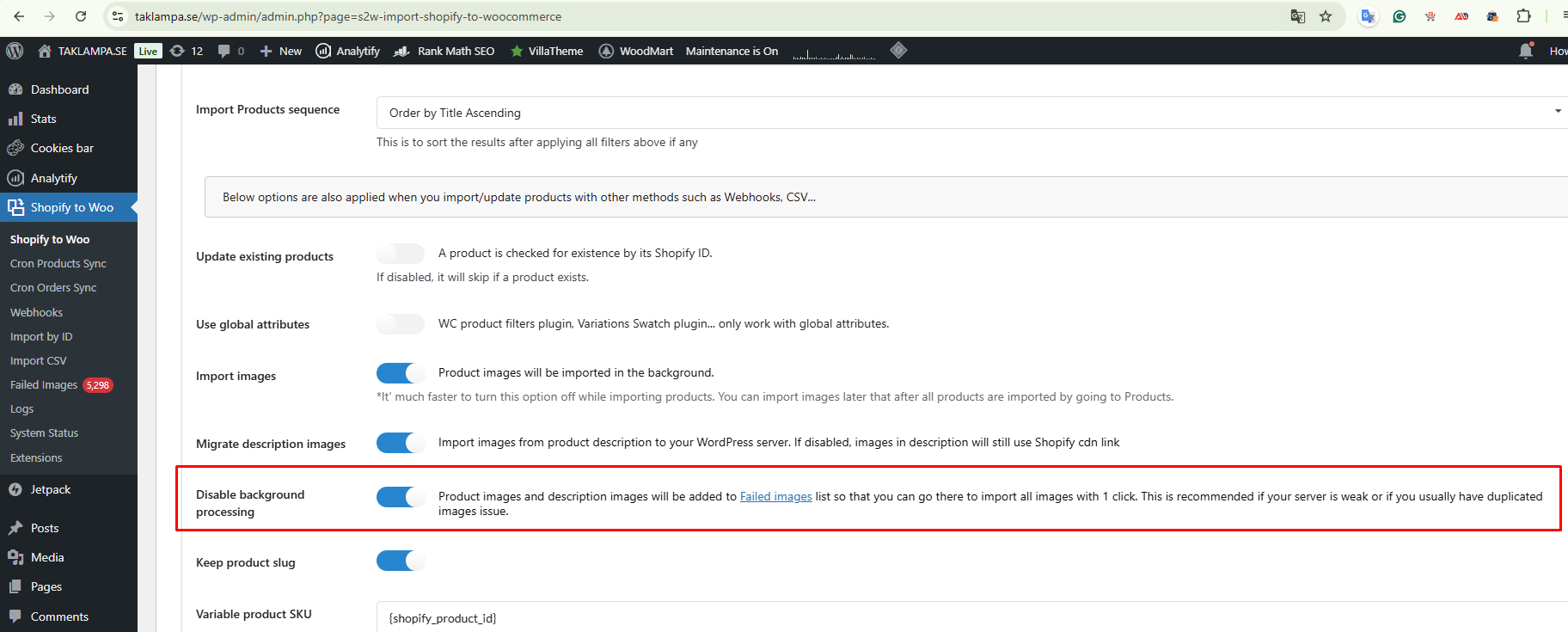Open the notification bell icon

click(x=1526, y=51)
